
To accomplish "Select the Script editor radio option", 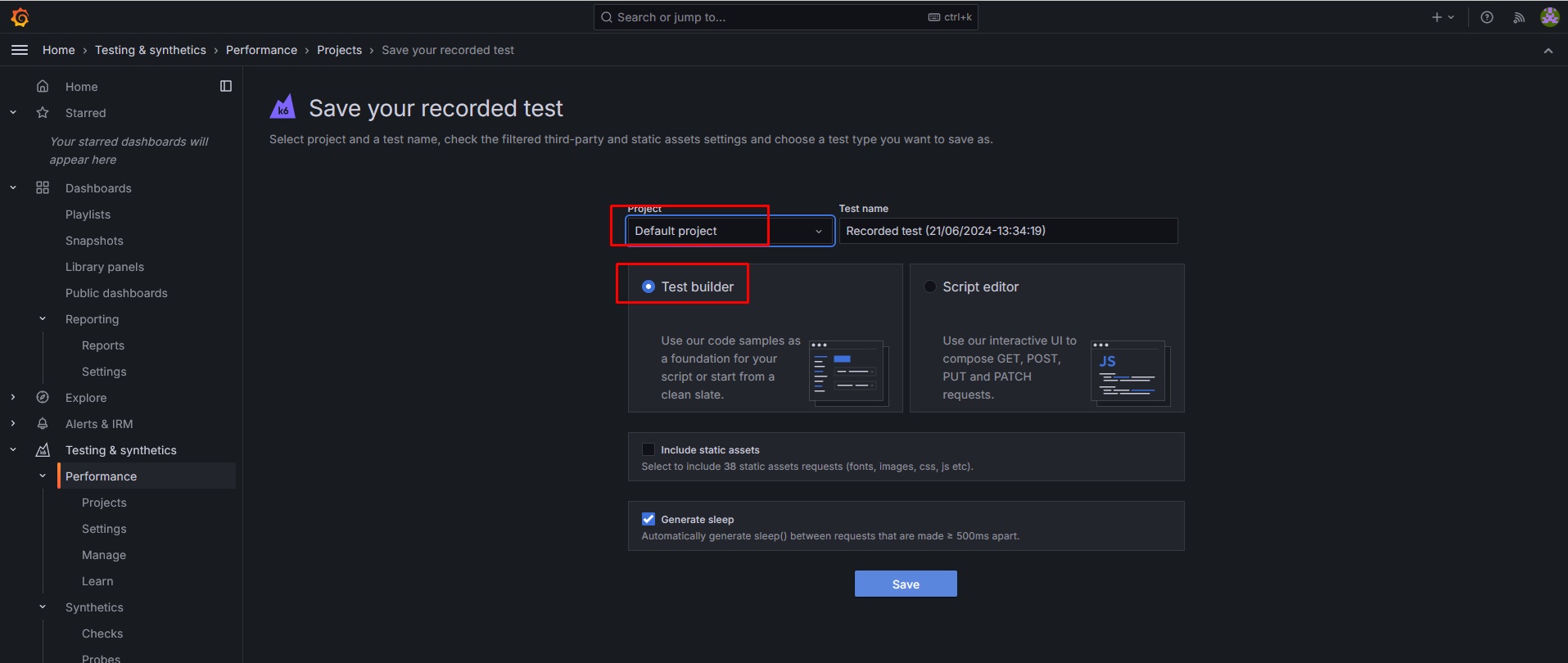I will point(930,286).
